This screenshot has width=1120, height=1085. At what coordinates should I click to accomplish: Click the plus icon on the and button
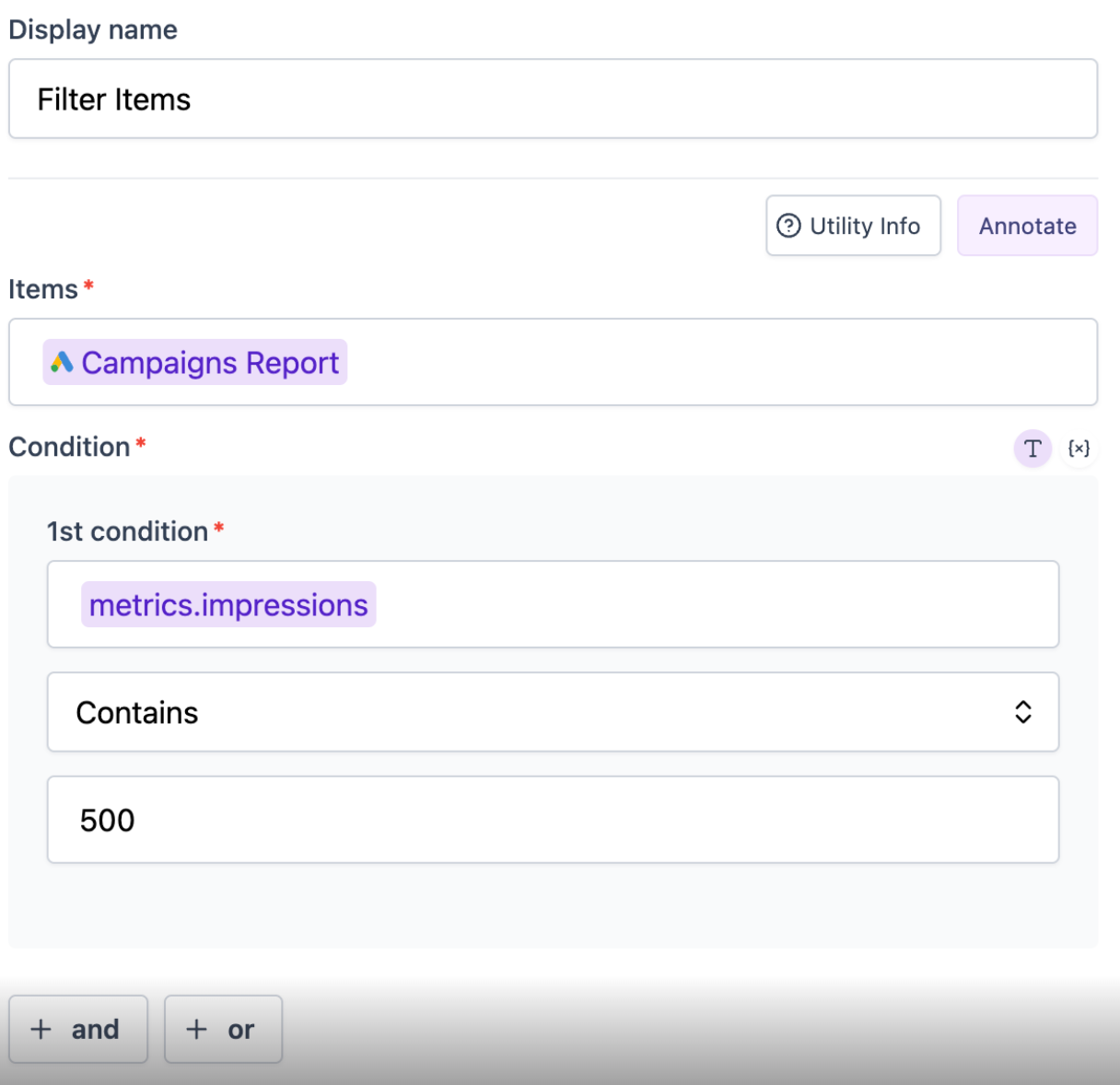pyautogui.click(x=41, y=1029)
